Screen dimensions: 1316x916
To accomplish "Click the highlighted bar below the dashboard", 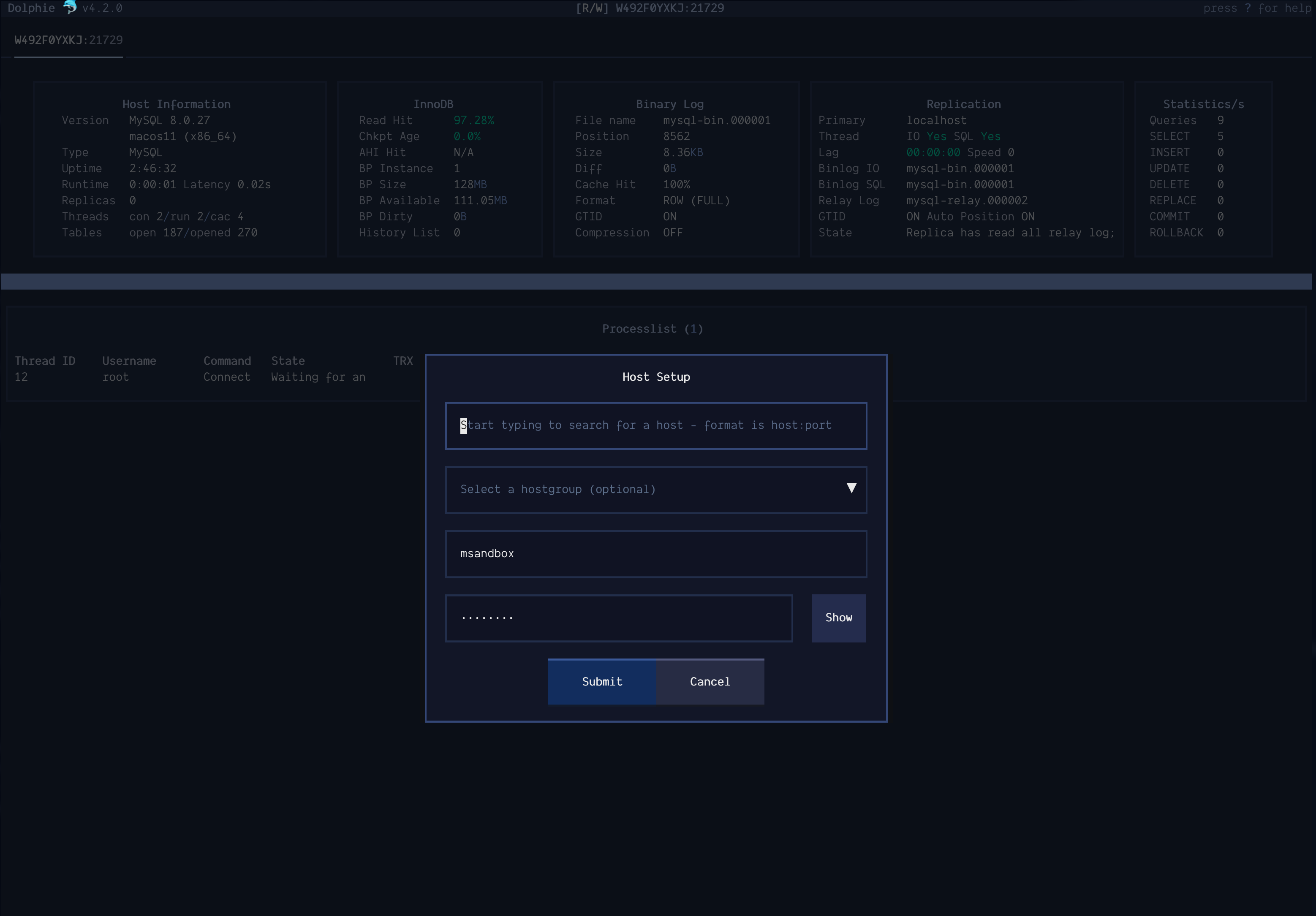I will 656,281.
